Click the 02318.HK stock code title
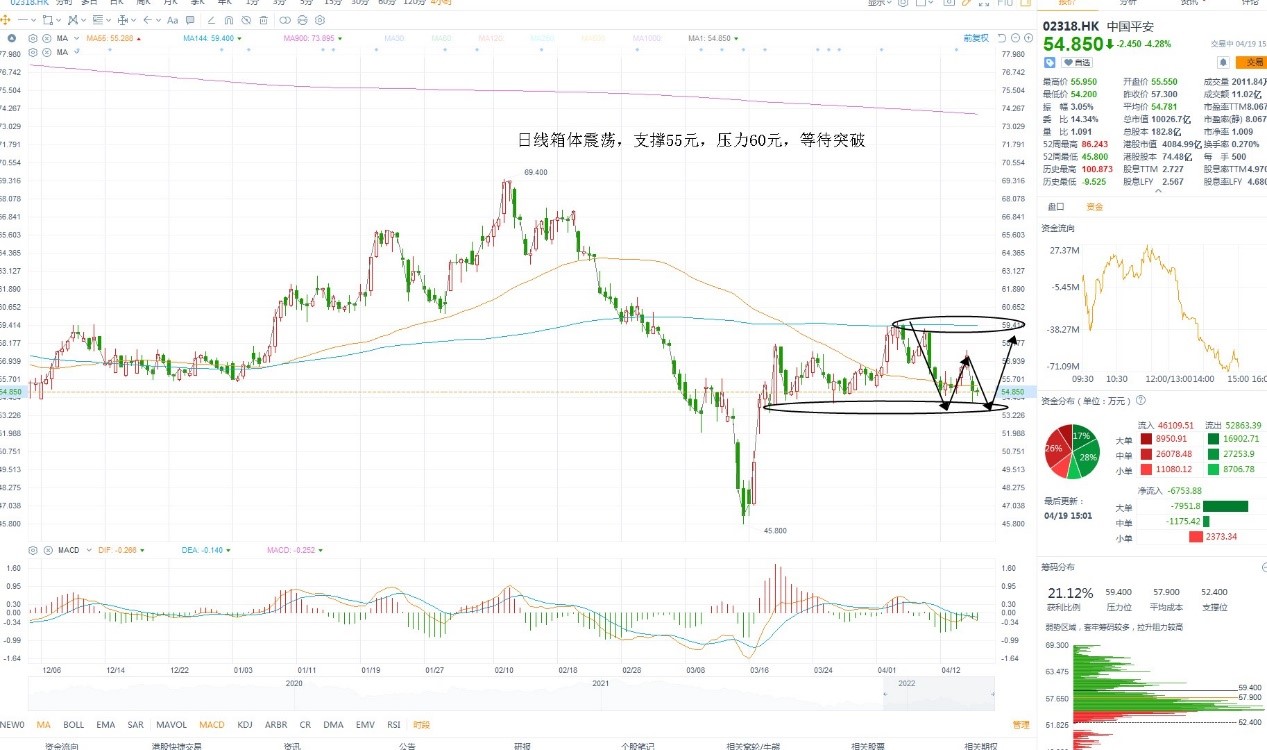This screenshot has height=750, width=1267. [x=1069, y=26]
